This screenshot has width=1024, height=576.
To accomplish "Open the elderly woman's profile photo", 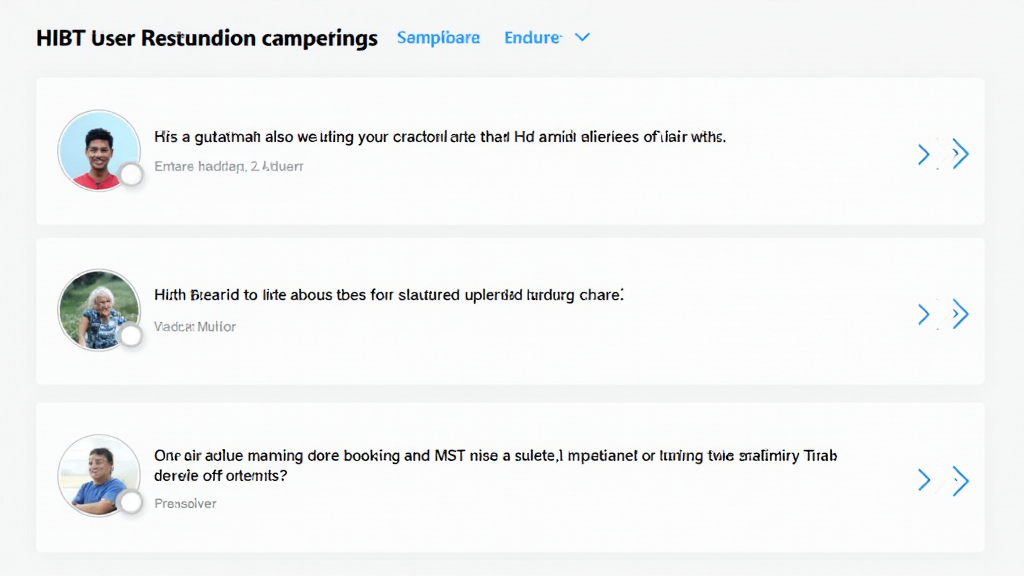I will [x=98, y=309].
